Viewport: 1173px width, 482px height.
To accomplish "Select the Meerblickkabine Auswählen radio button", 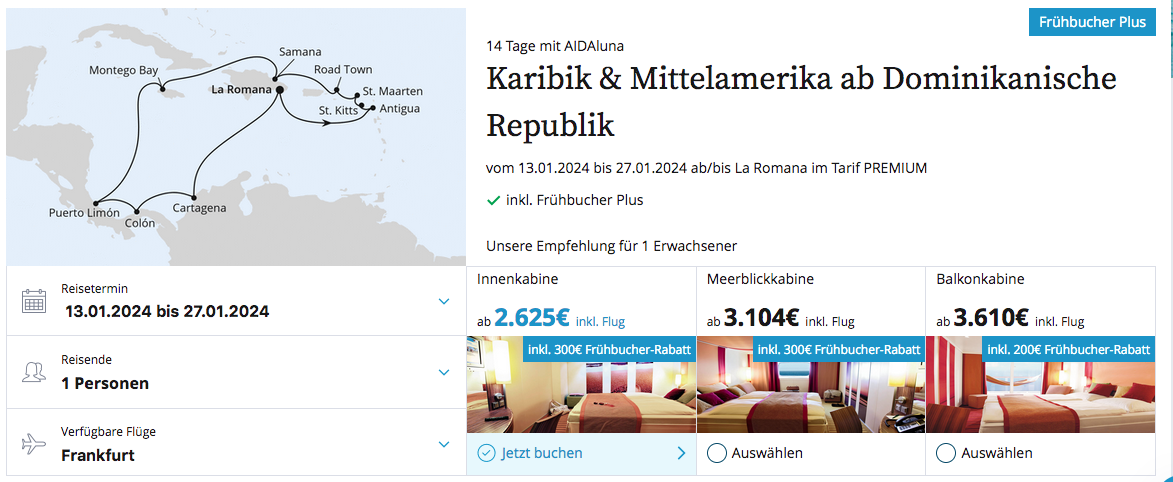I will pos(716,453).
